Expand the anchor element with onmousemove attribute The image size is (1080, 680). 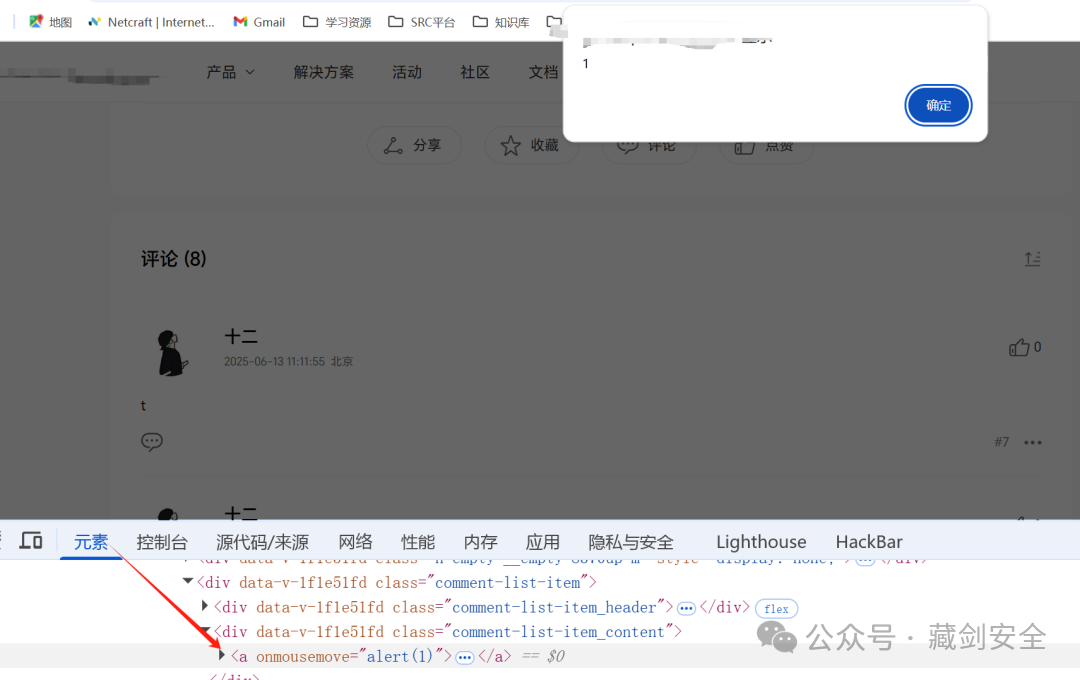tap(222, 655)
